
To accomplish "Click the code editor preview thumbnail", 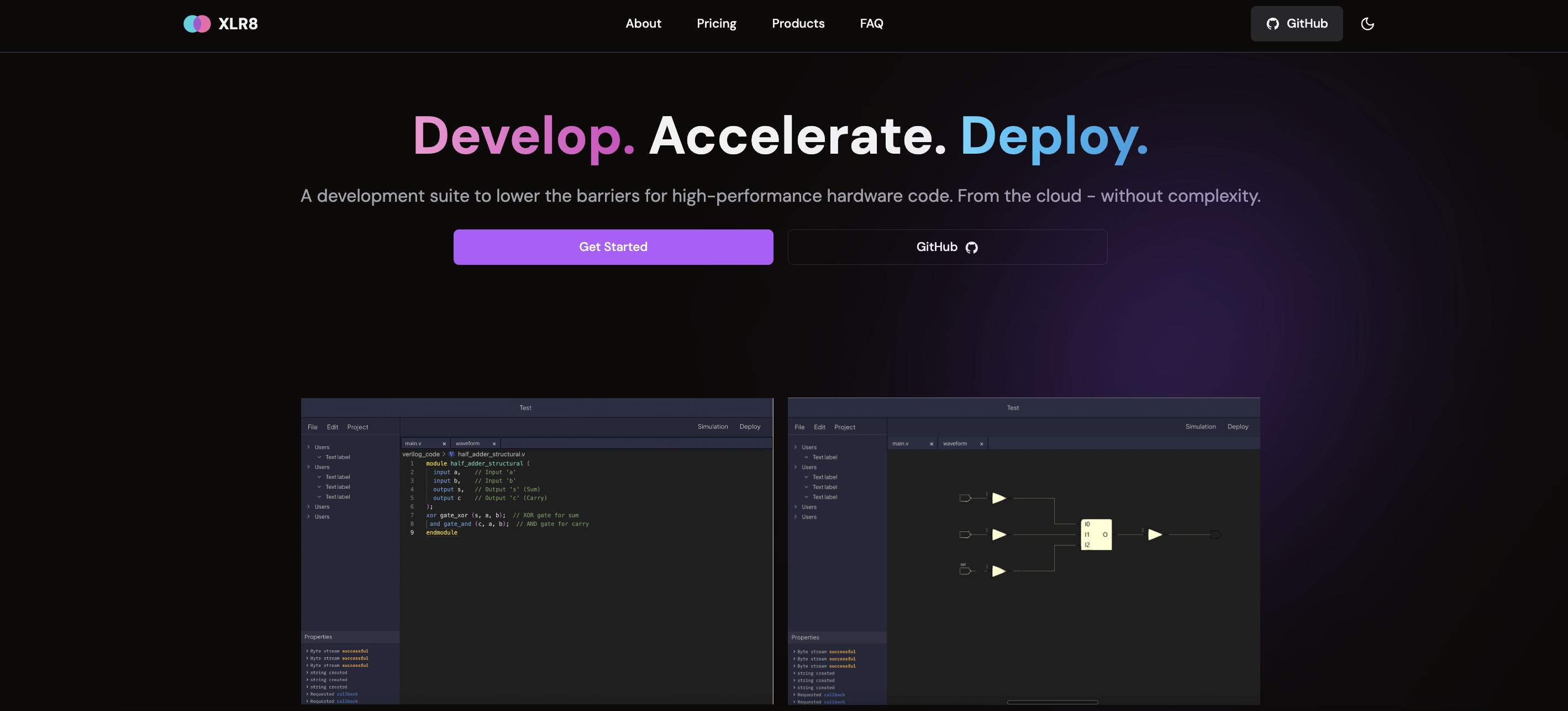I will pos(536,551).
